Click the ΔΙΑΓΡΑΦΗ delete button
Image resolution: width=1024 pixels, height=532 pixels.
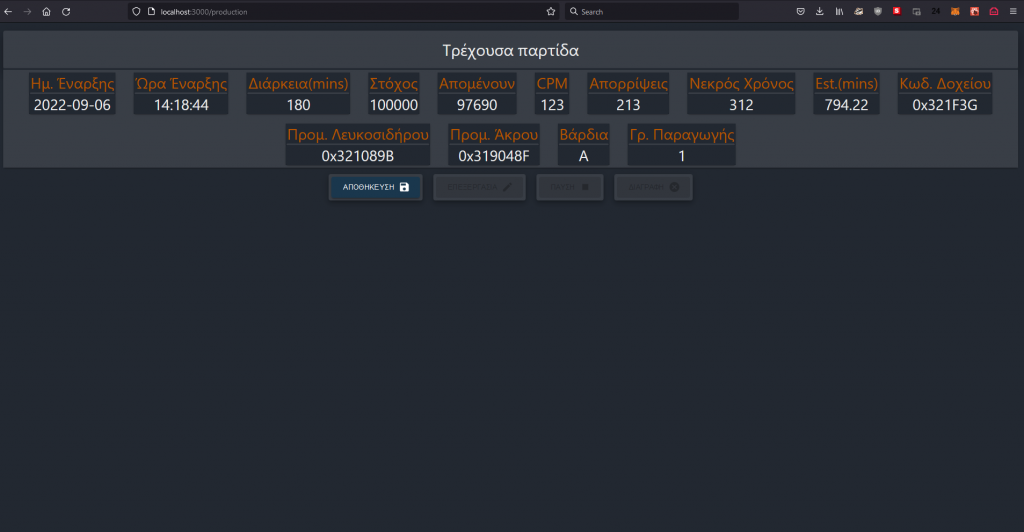click(x=653, y=187)
